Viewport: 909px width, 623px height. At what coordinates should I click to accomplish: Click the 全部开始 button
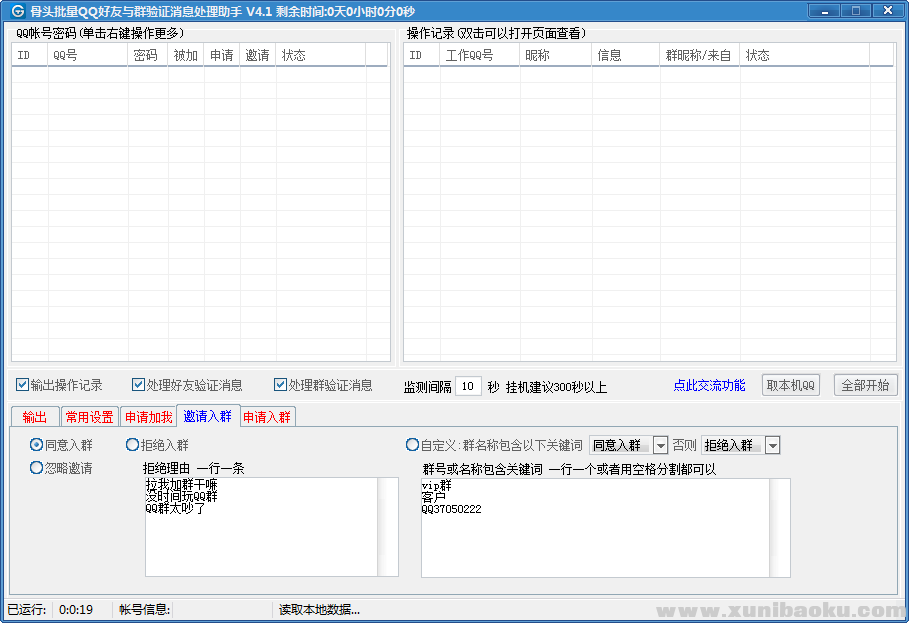[865, 385]
